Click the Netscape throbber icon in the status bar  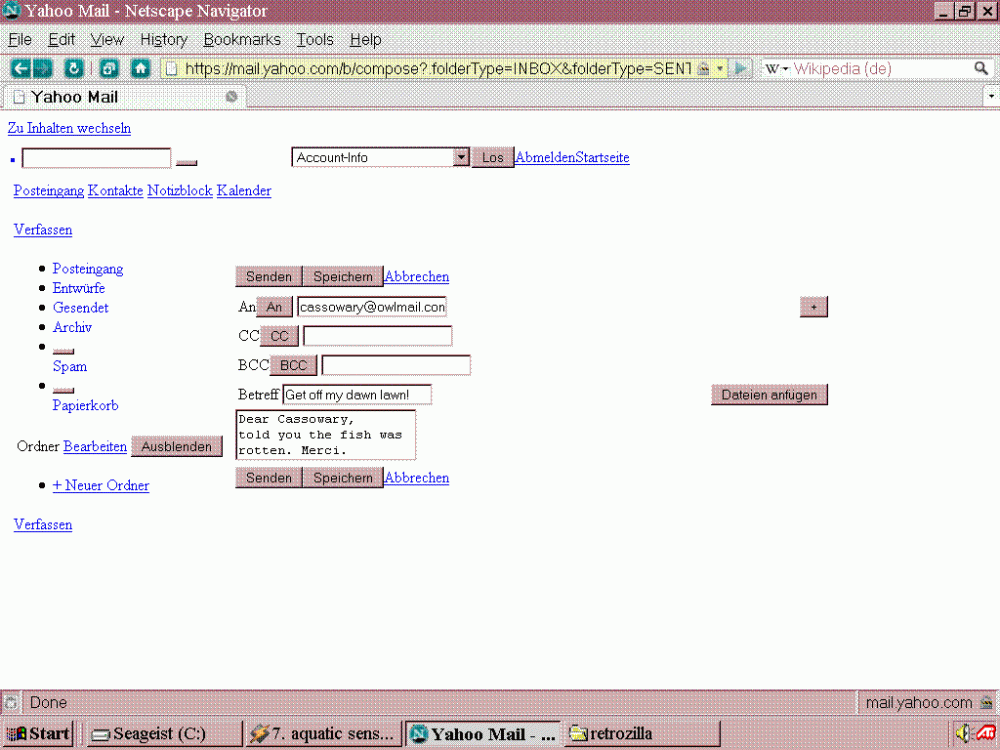10,702
